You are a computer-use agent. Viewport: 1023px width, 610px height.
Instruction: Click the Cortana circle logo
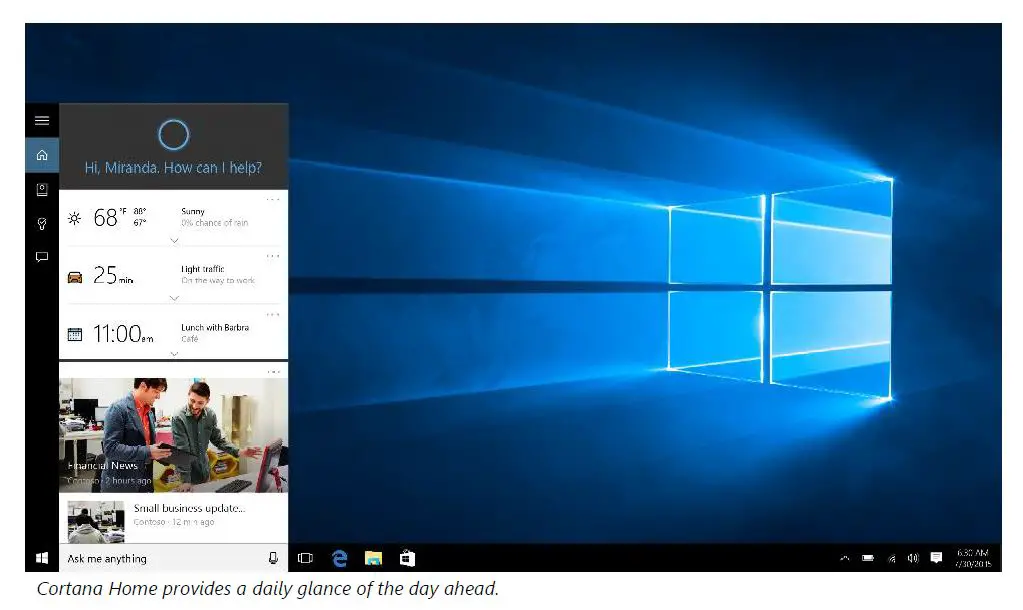click(x=174, y=135)
